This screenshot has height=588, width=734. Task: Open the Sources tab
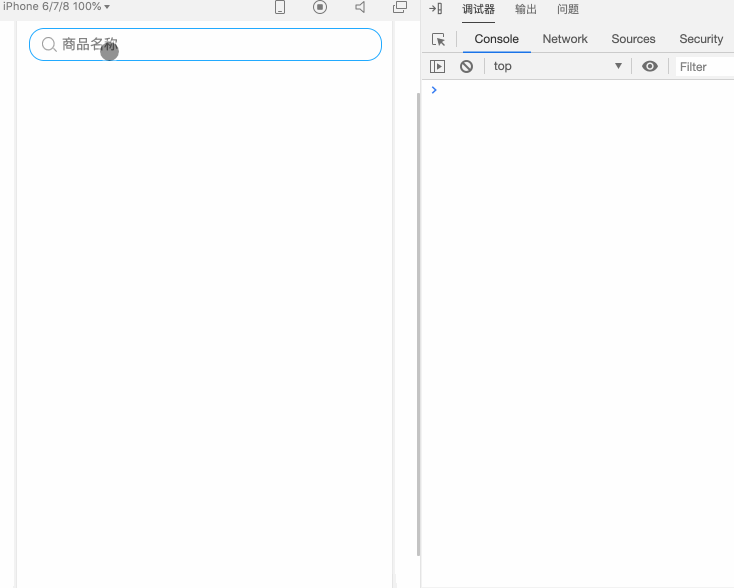pos(633,39)
